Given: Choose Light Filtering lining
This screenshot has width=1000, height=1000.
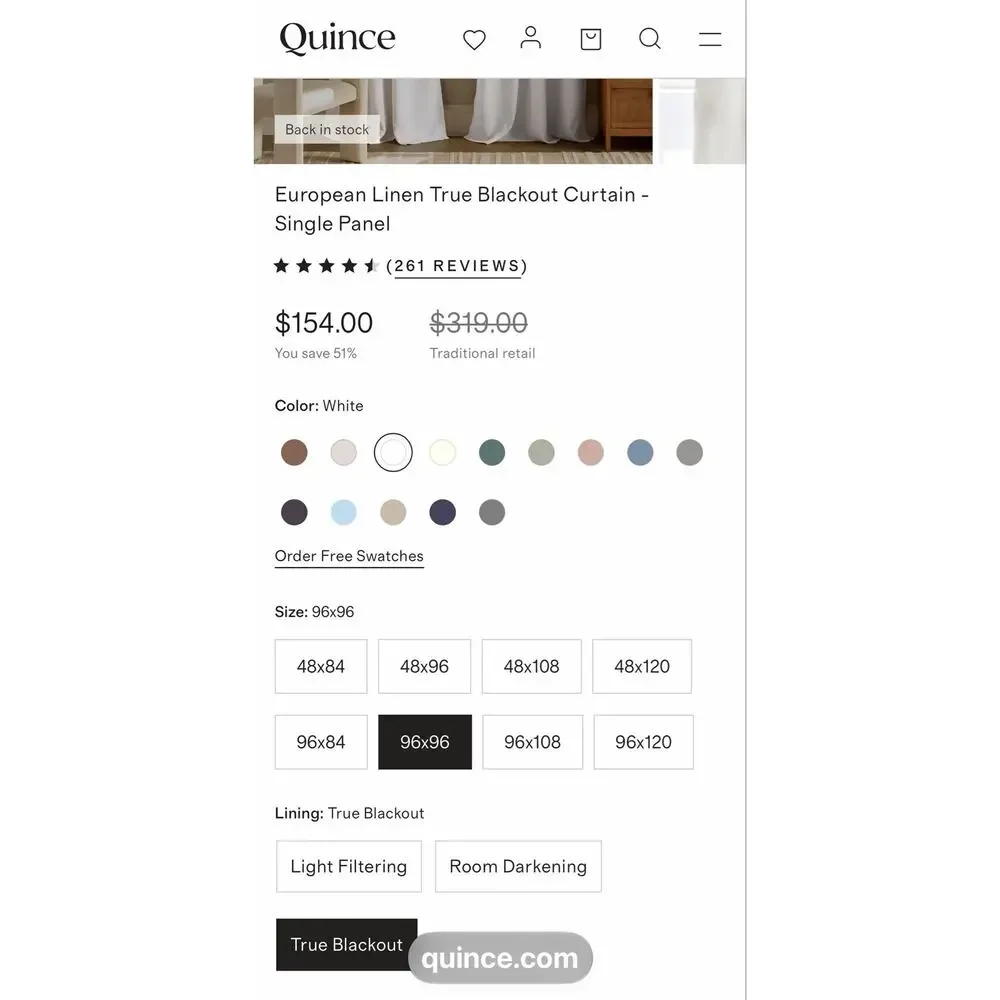Looking at the screenshot, I should pyautogui.click(x=349, y=866).
